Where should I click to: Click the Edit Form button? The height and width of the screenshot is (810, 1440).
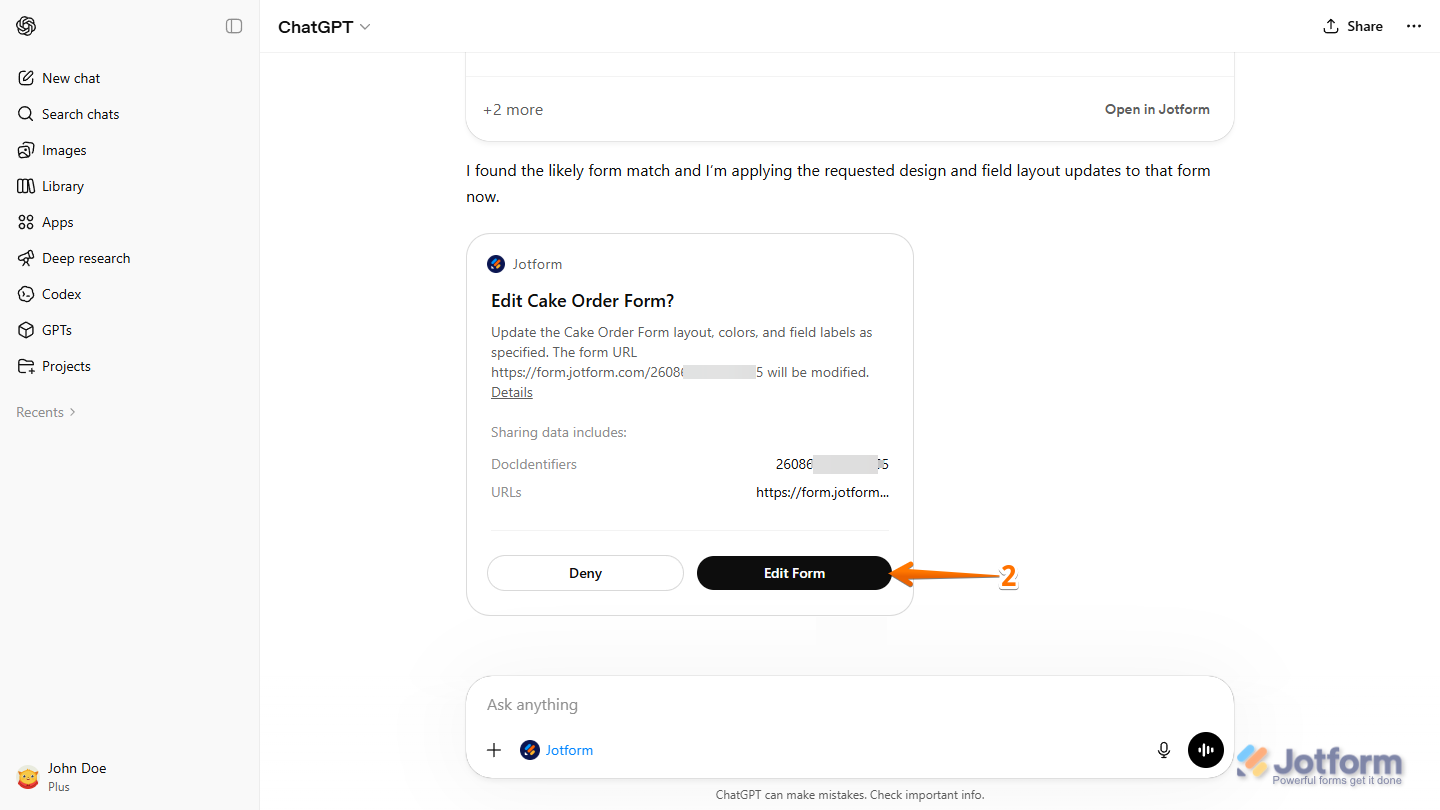(793, 572)
